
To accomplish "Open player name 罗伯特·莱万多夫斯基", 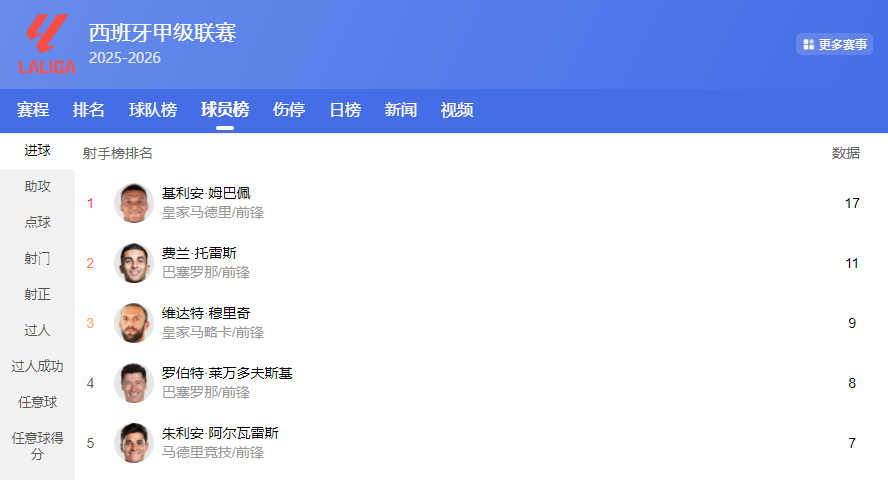I will [x=227, y=374].
